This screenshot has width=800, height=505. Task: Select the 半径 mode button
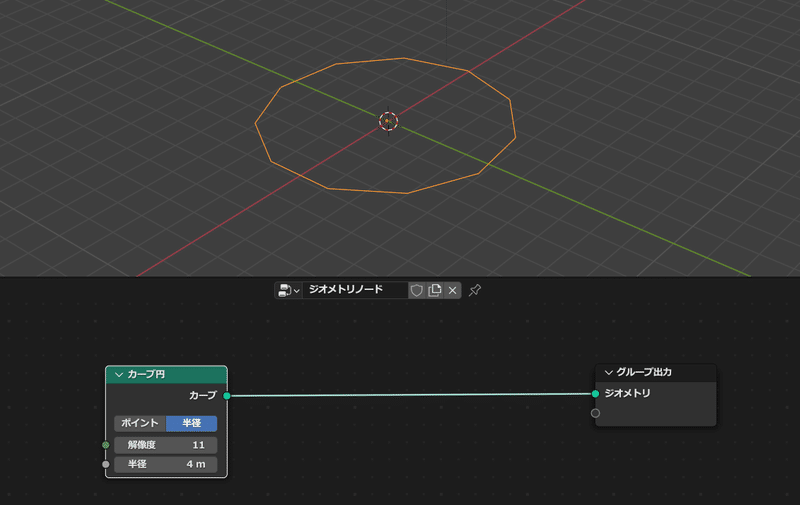pyautogui.click(x=191, y=423)
